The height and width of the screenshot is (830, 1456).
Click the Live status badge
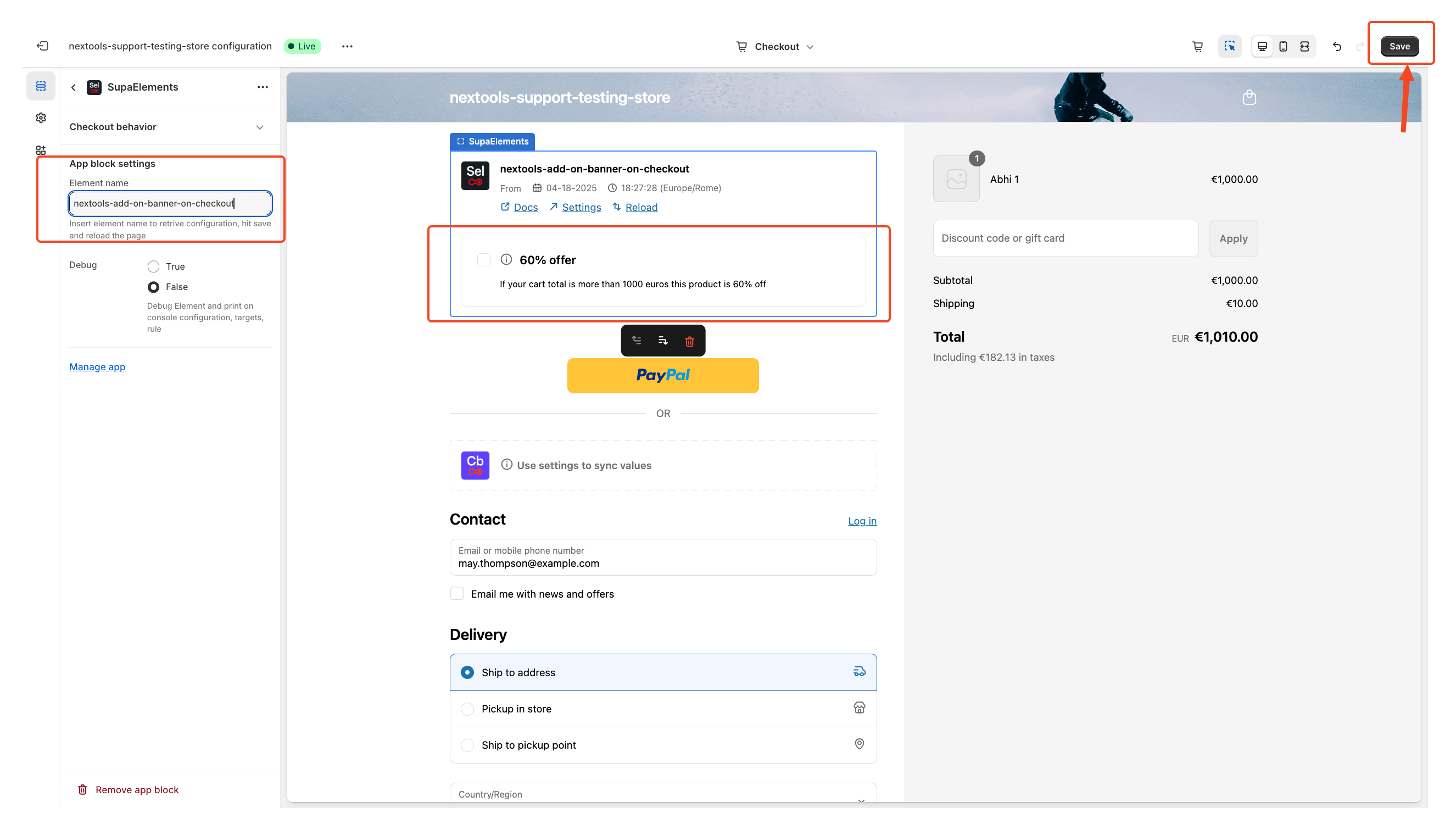(302, 46)
